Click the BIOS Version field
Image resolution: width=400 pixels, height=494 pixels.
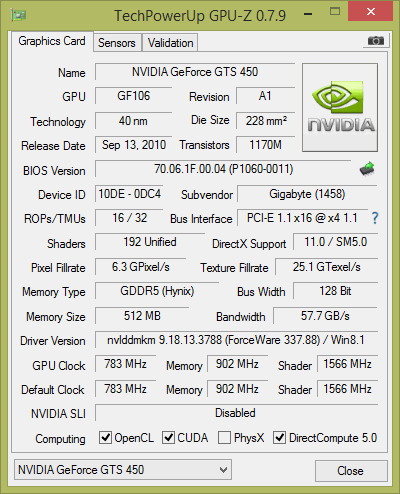tap(223, 169)
